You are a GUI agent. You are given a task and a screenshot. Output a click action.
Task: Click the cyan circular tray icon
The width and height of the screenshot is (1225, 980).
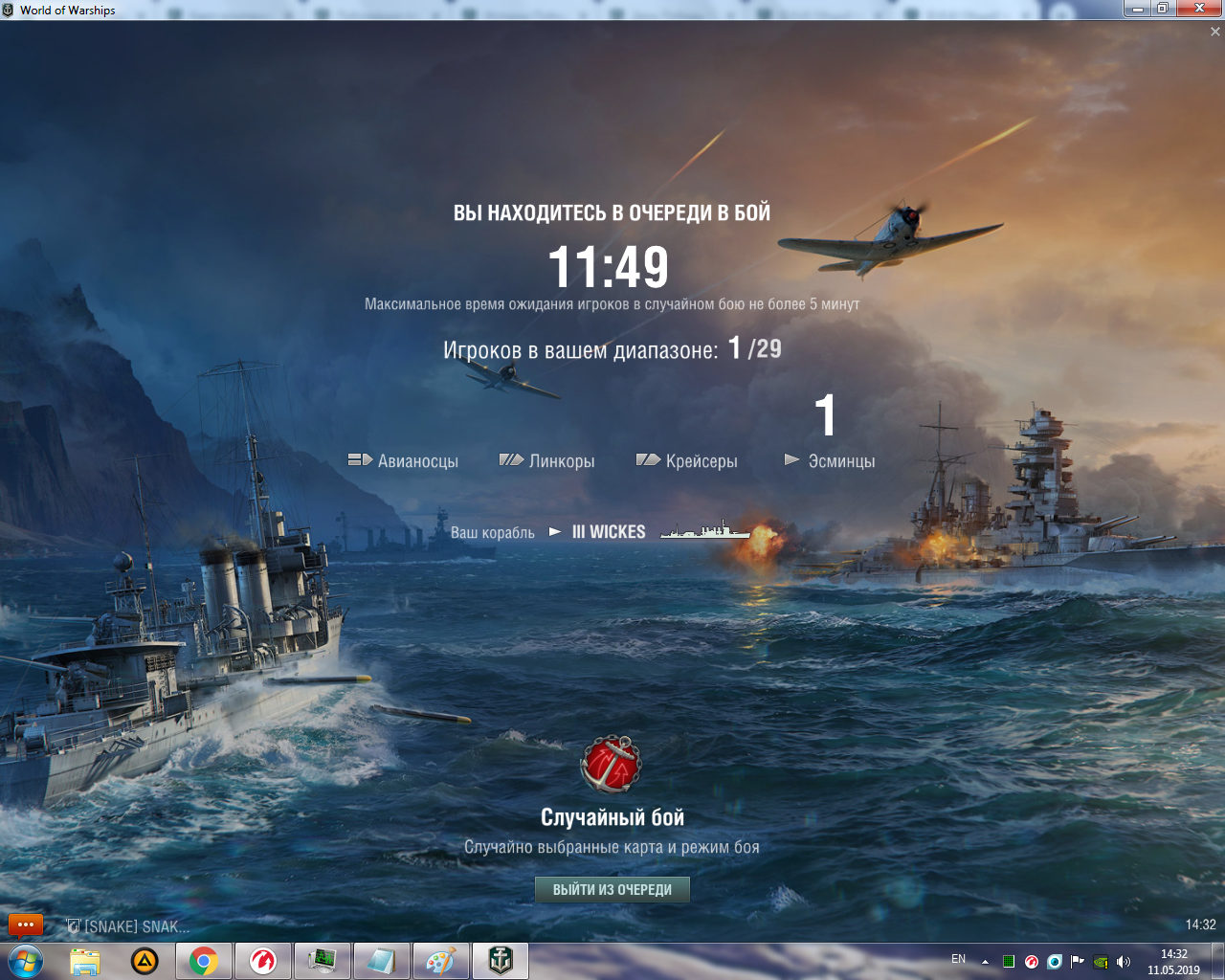[1055, 962]
